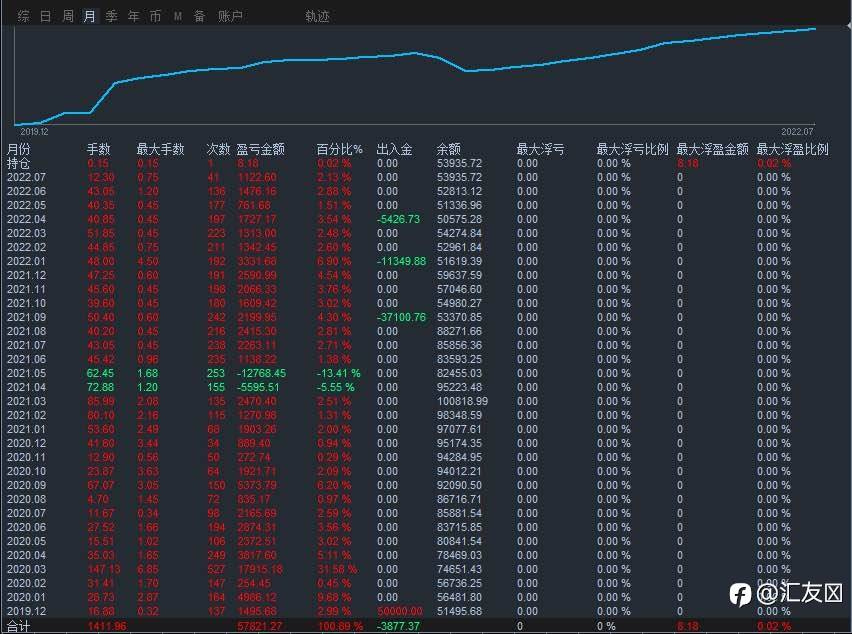Select the 币 currency tab

coord(155,16)
